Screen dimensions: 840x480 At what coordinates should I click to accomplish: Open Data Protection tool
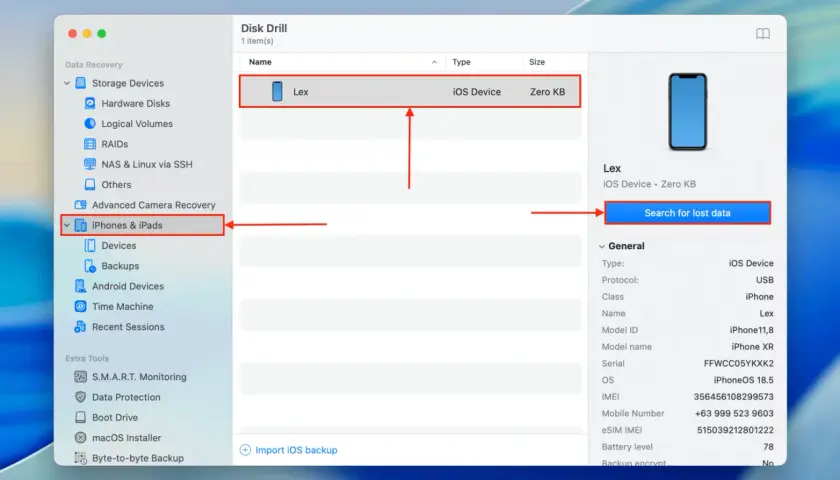coord(126,398)
